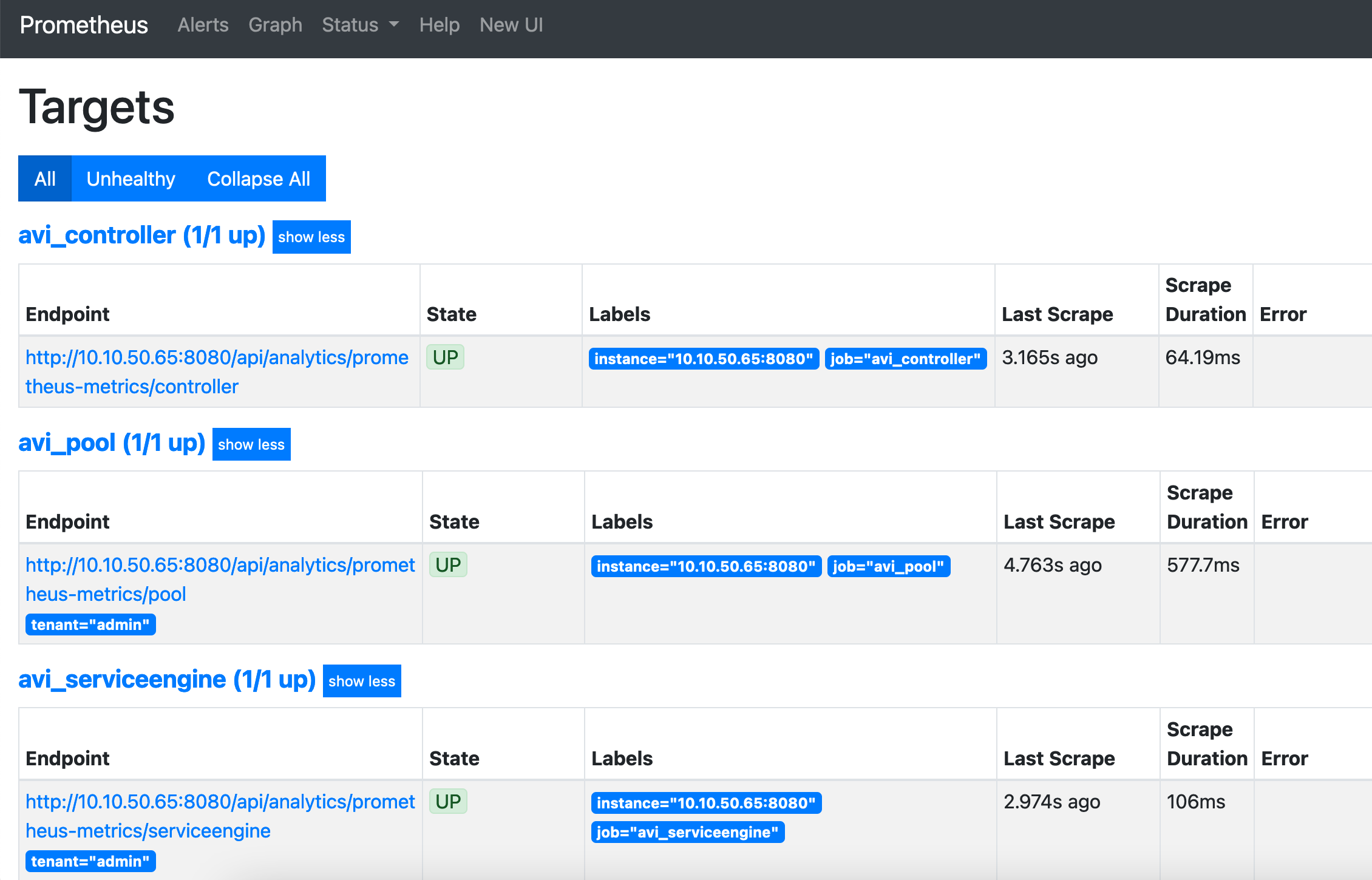Collapse avi_serviceengine with show less
1372x880 pixels.
point(362,681)
